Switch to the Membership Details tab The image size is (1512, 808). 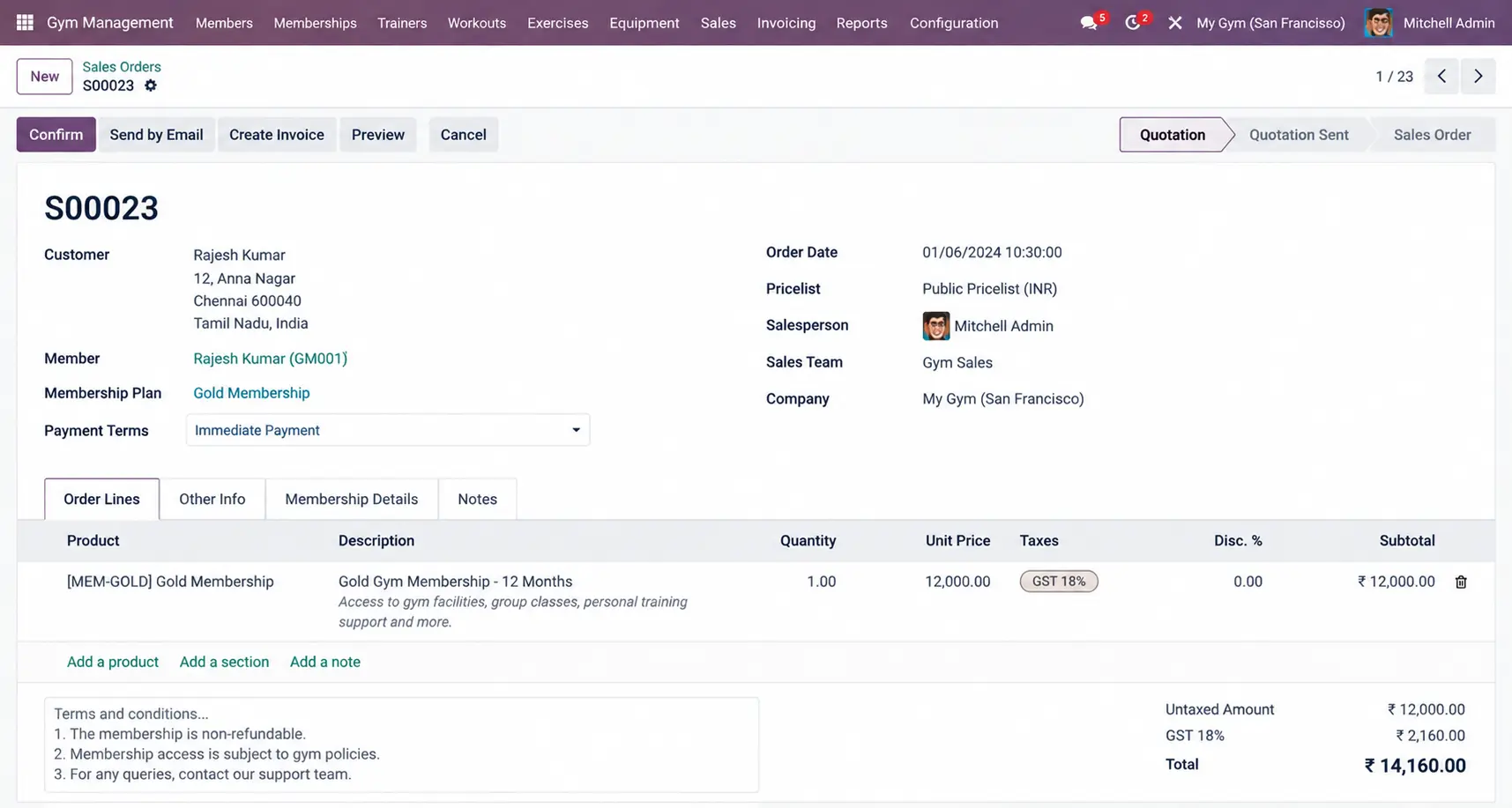pos(351,499)
